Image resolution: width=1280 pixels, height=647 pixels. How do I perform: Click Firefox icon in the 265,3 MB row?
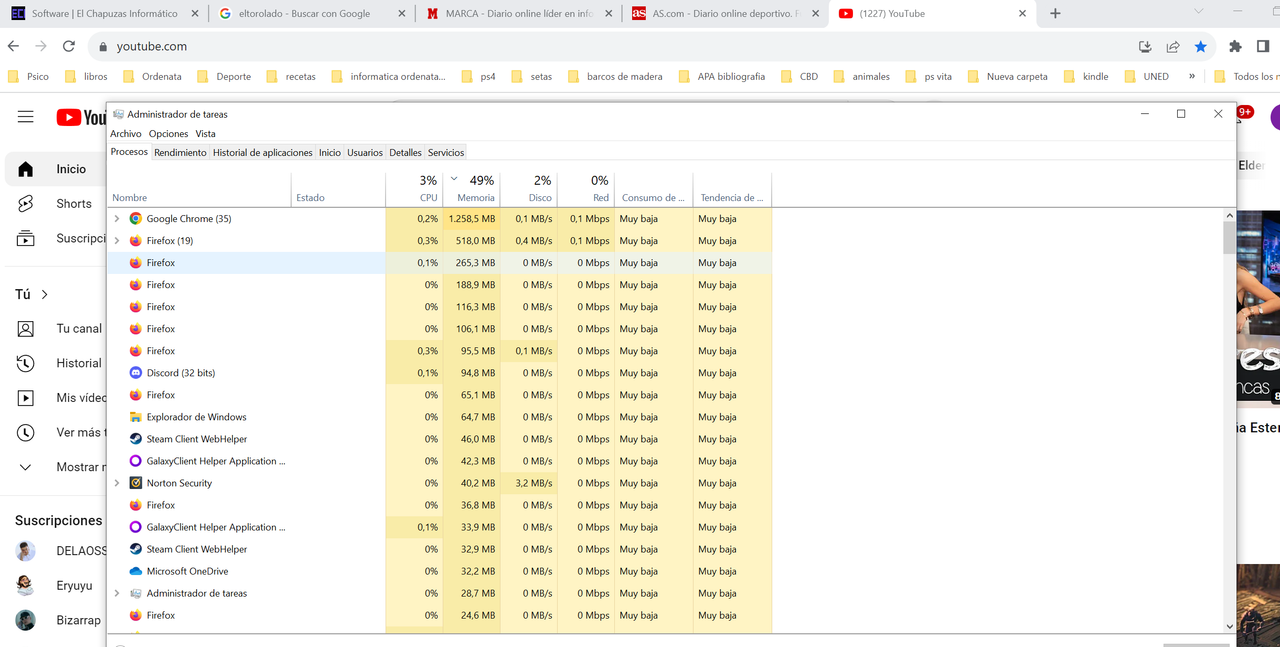coord(136,263)
